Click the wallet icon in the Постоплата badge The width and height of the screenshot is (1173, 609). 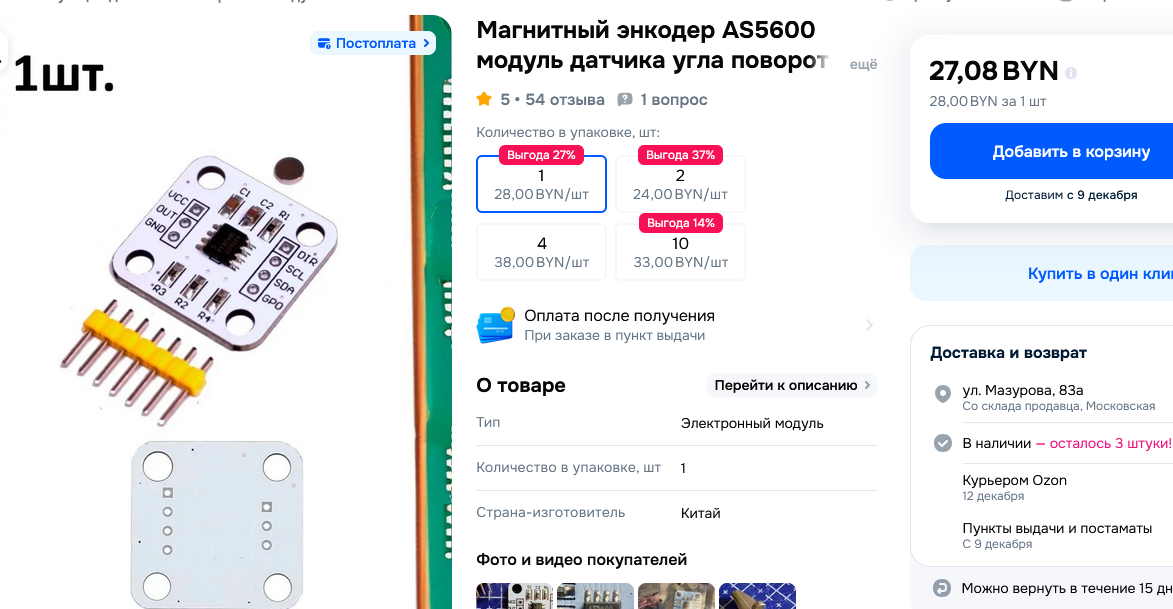(324, 43)
